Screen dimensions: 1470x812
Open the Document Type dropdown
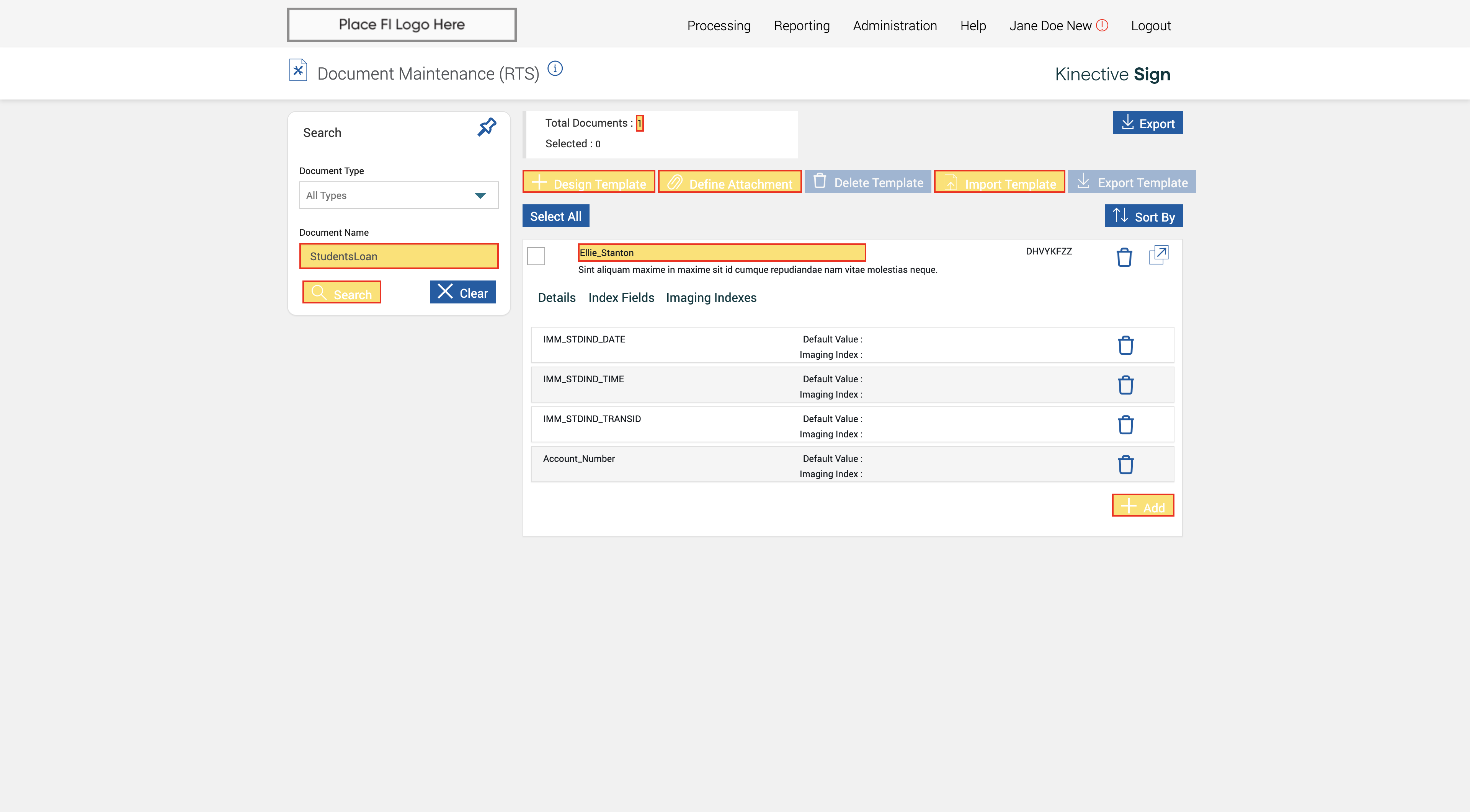click(398, 196)
